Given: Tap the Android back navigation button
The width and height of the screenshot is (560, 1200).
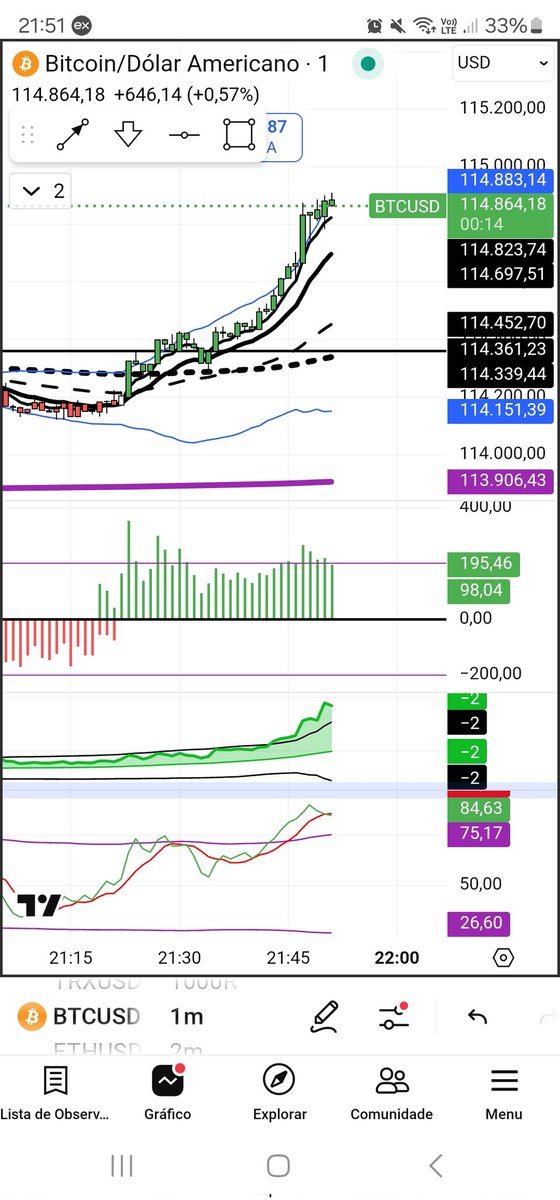Looking at the screenshot, I should click(x=436, y=1165).
